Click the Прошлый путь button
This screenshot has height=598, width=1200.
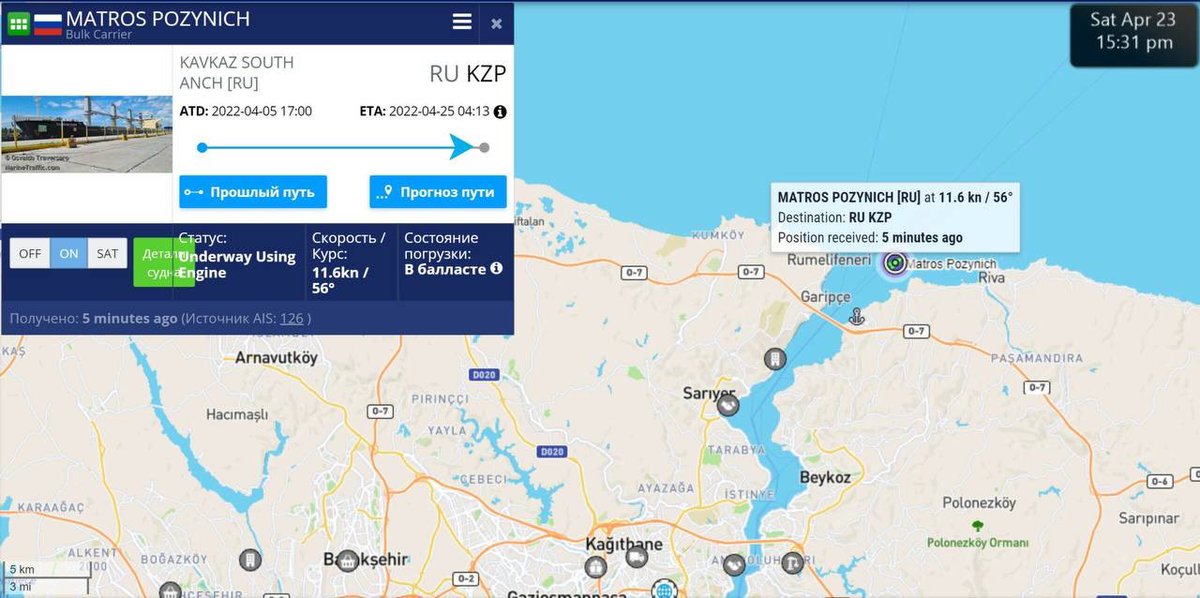pyautogui.click(x=253, y=192)
